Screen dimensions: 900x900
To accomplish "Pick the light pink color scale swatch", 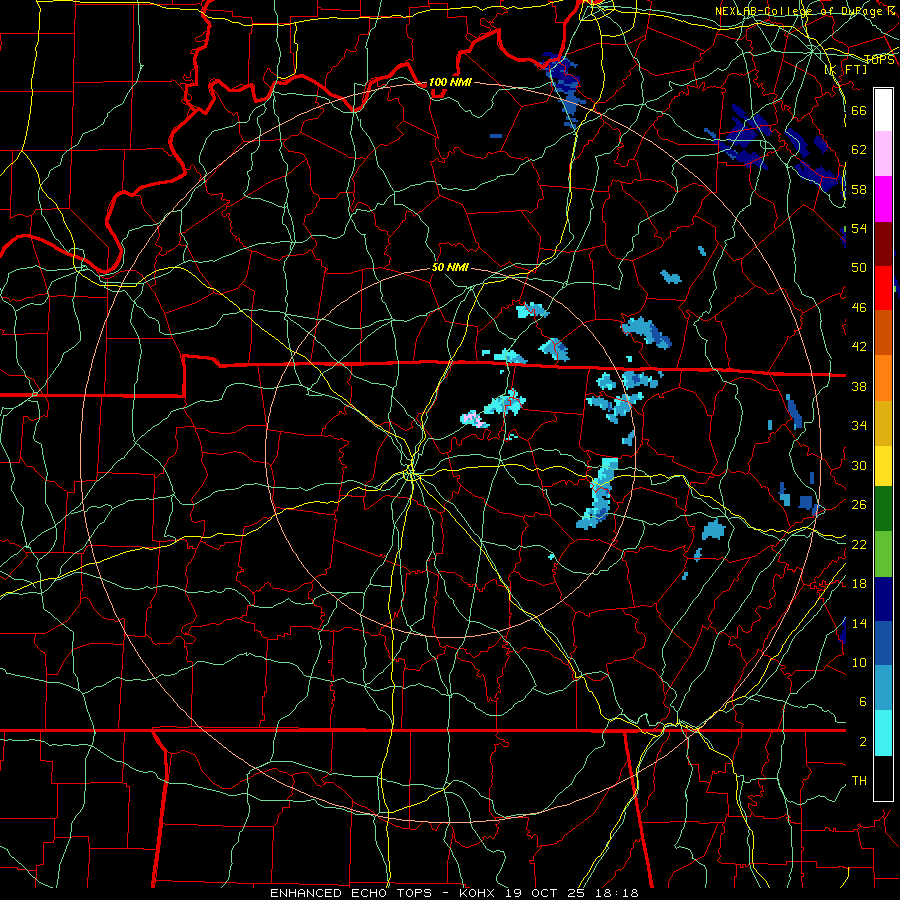I will click(x=883, y=153).
